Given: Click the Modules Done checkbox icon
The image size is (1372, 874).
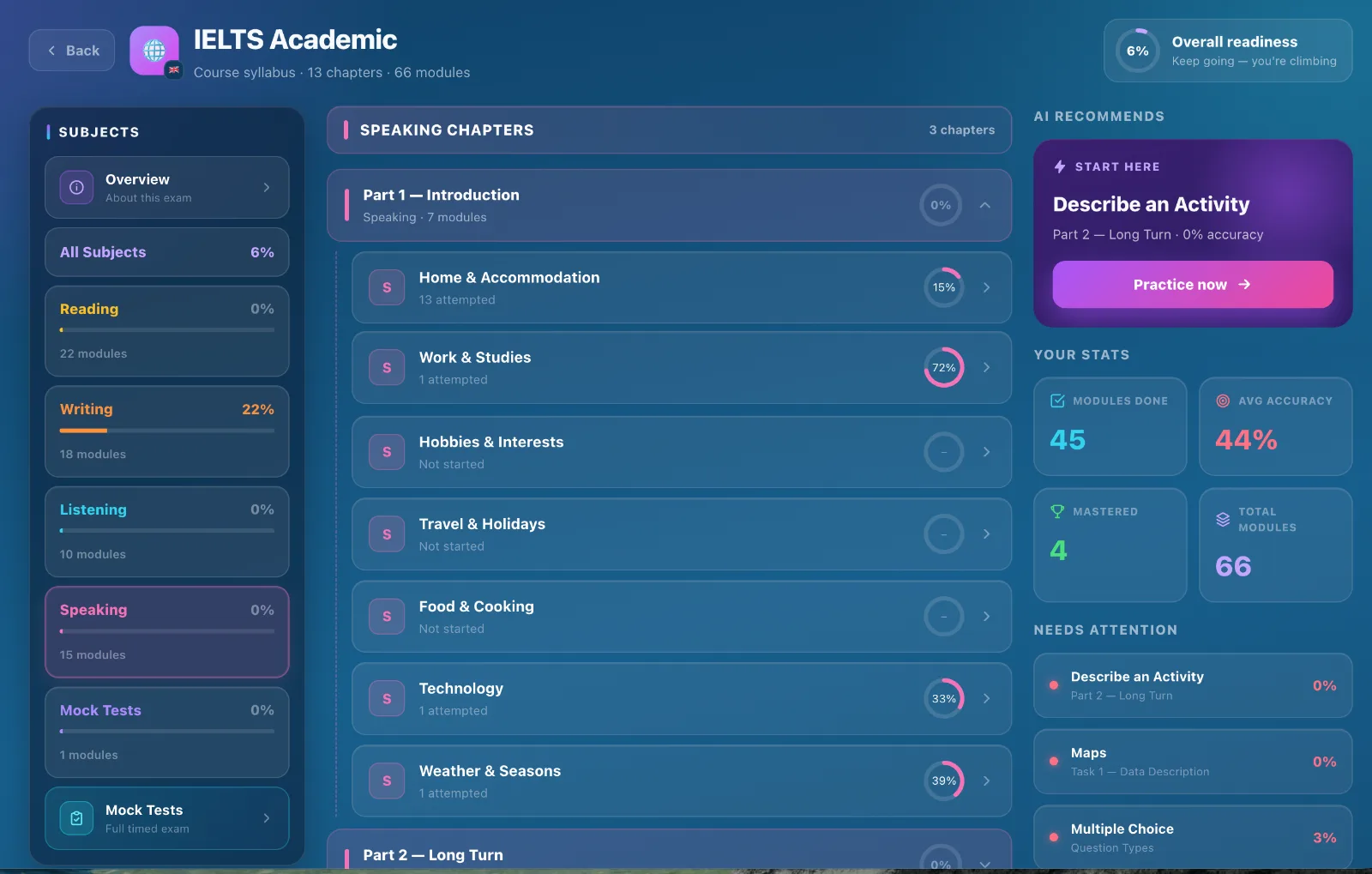Looking at the screenshot, I should pyautogui.click(x=1057, y=401).
